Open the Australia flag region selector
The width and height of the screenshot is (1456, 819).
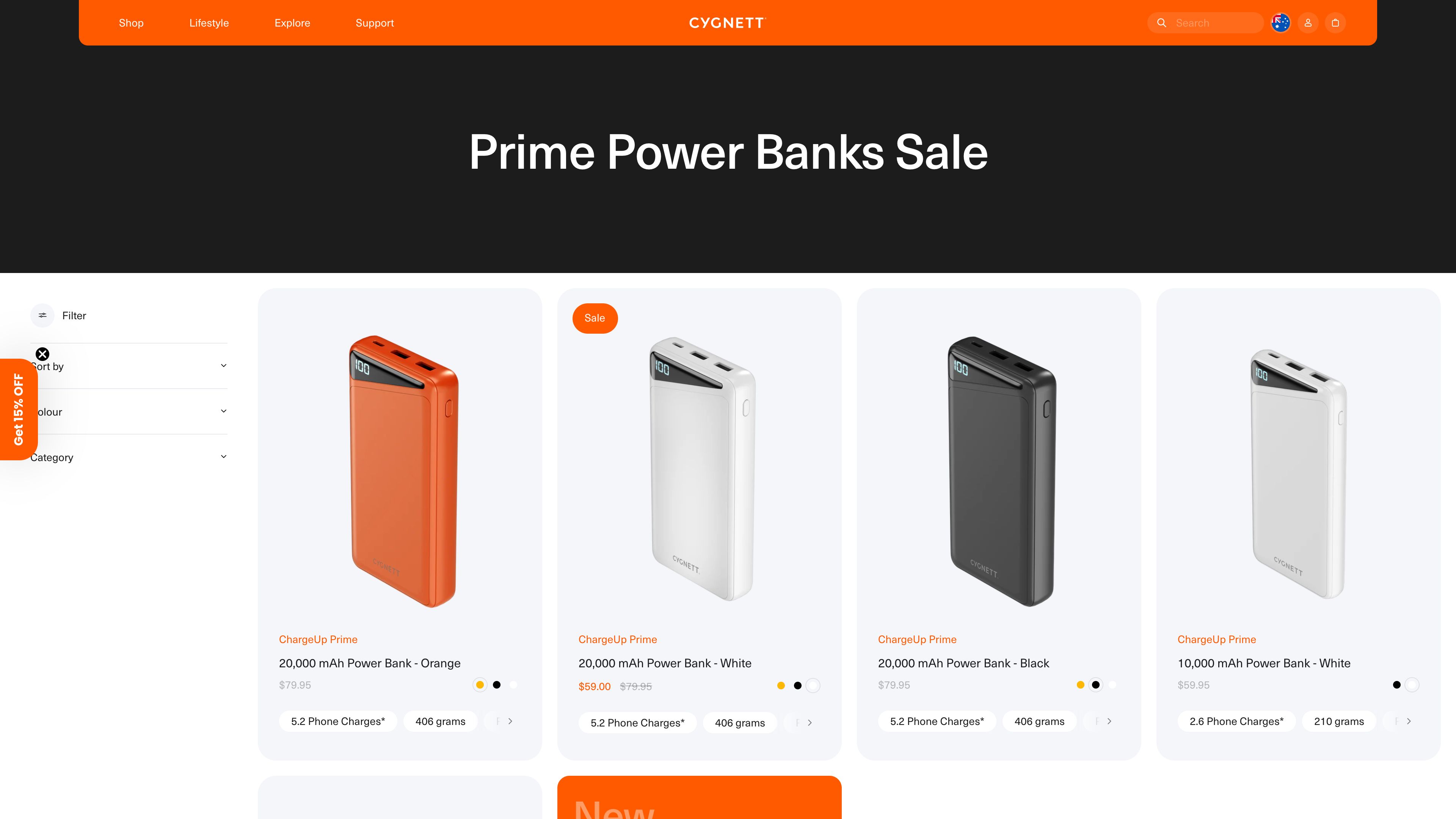tap(1281, 23)
